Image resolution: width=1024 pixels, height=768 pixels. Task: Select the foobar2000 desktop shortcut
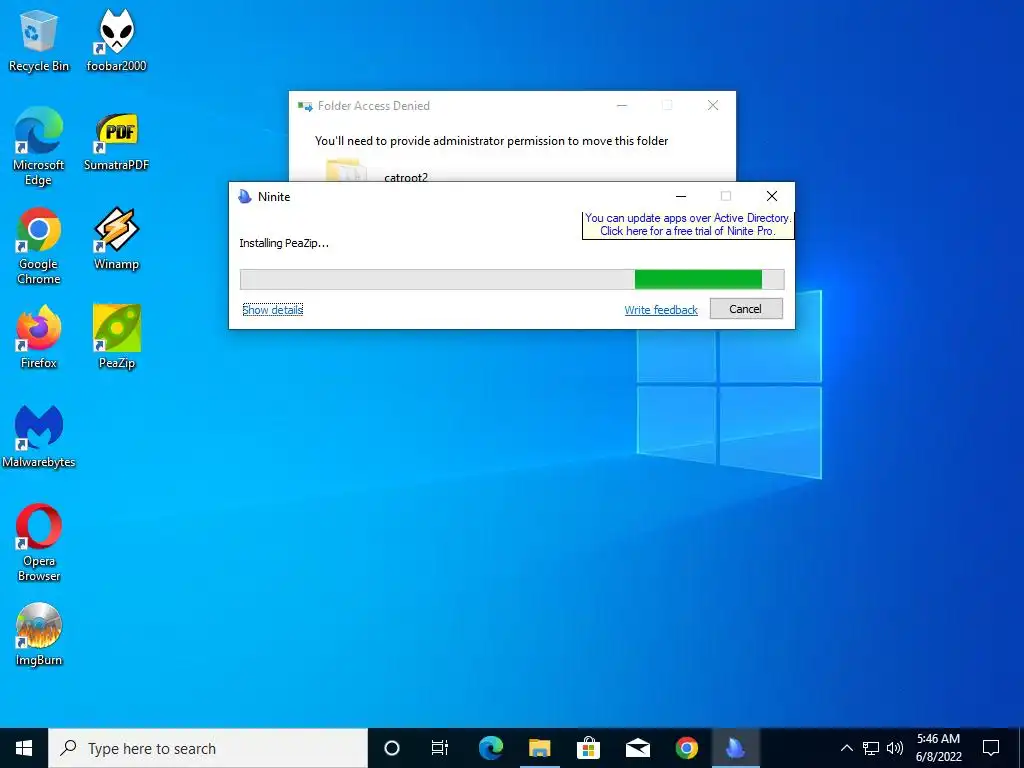pyautogui.click(x=116, y=40)
